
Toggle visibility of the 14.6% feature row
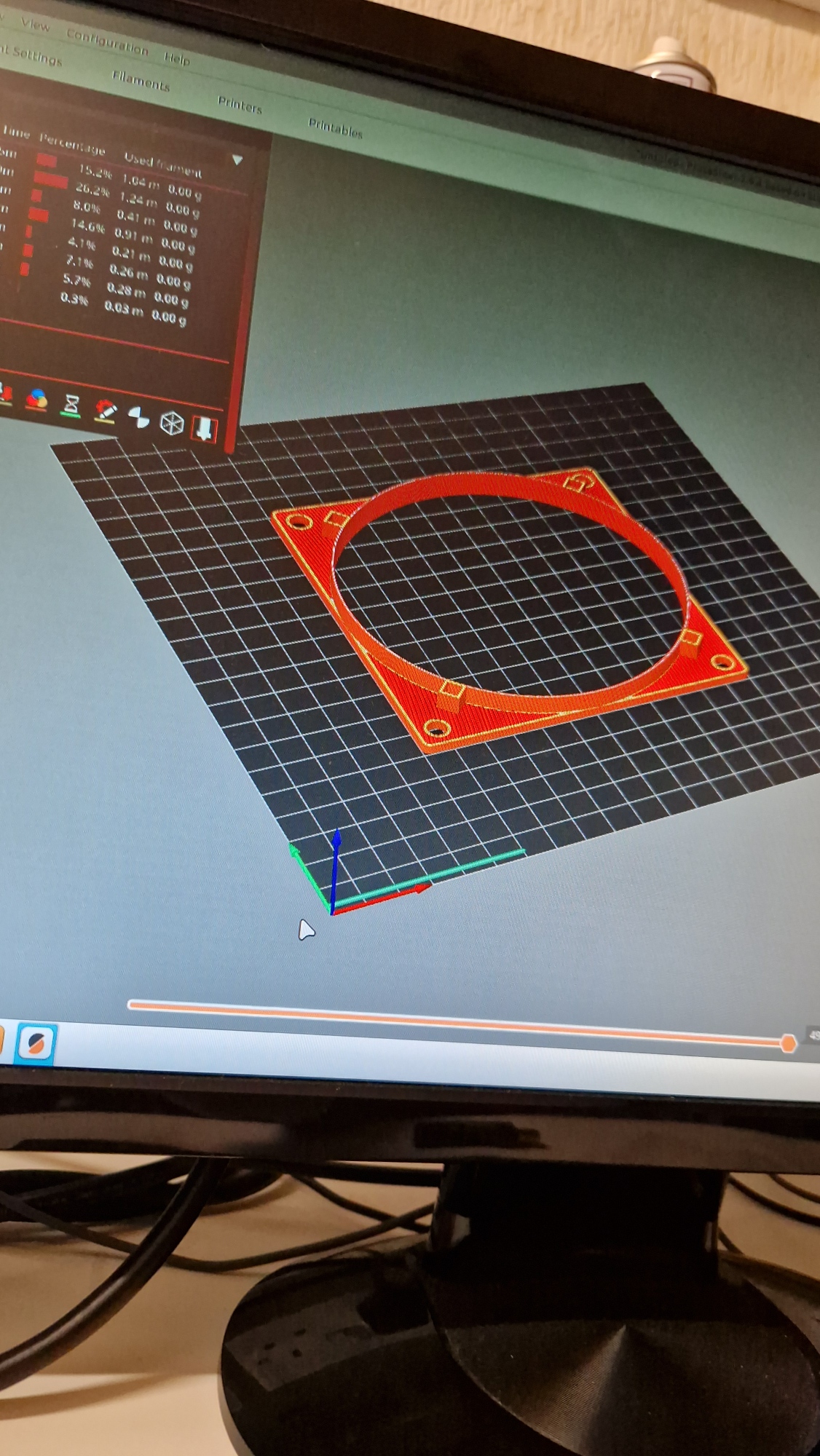[x=87, y=226]
